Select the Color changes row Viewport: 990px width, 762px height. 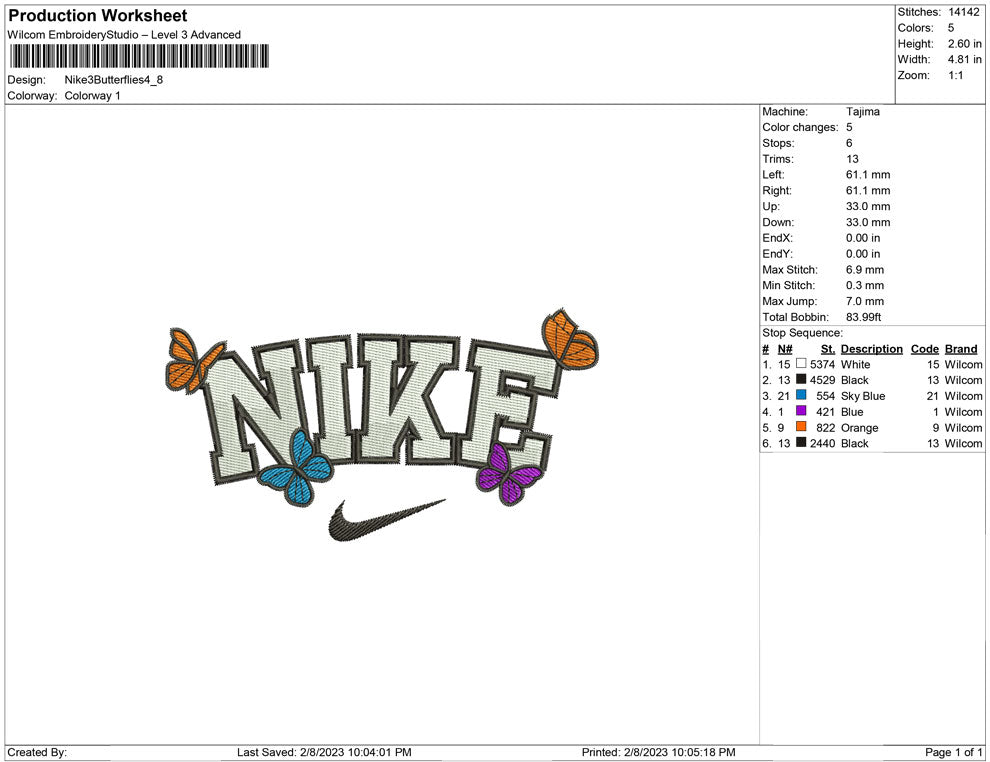pyautogui.click(x=808, y=128)
